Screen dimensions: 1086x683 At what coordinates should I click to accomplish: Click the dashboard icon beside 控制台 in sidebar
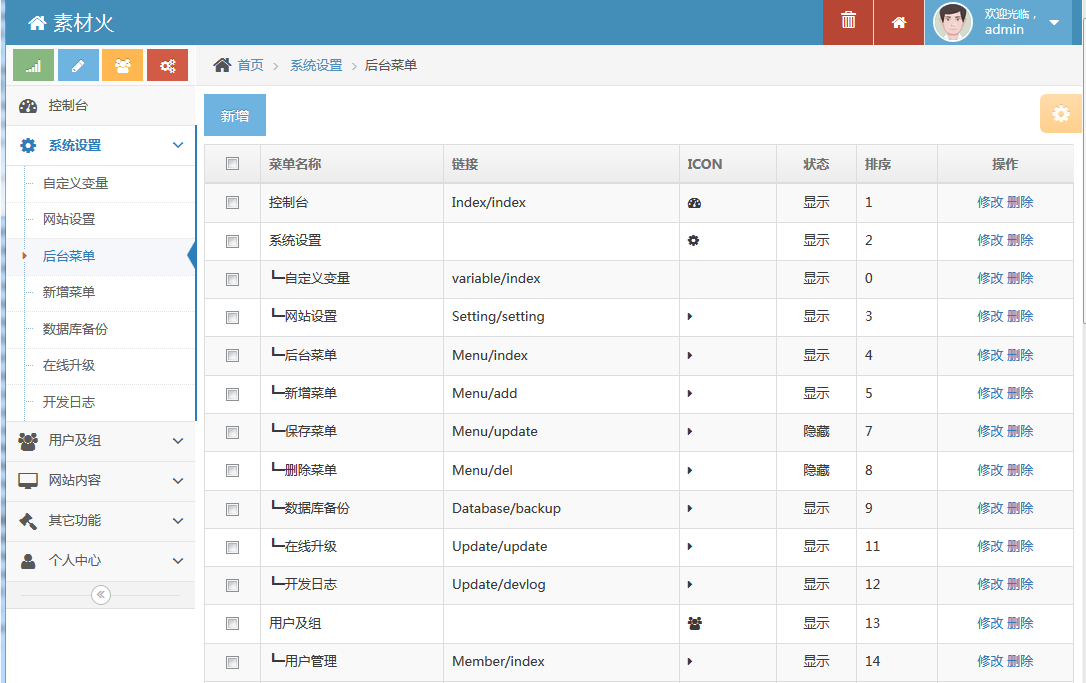(28, 106)
